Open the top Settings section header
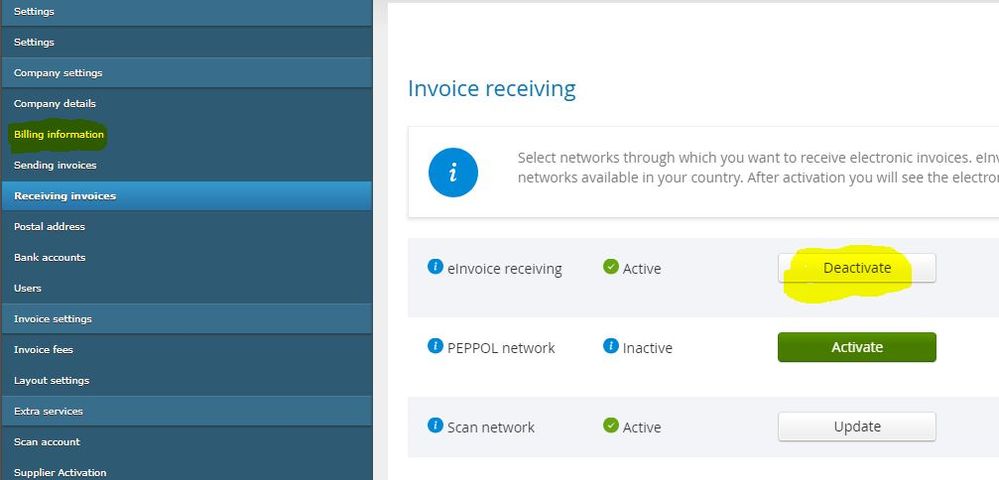This screenshot has width=999, height=480. [186, 12]
